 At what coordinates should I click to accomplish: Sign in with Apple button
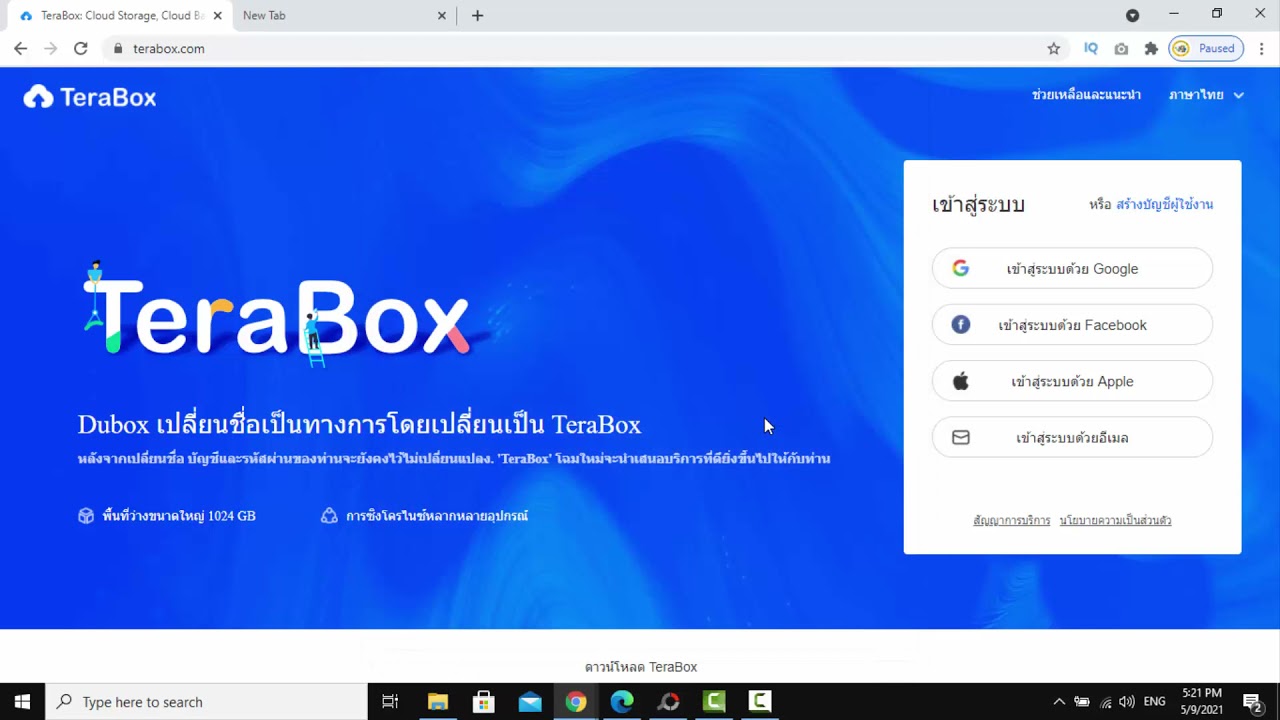(x=1072, y=381)
